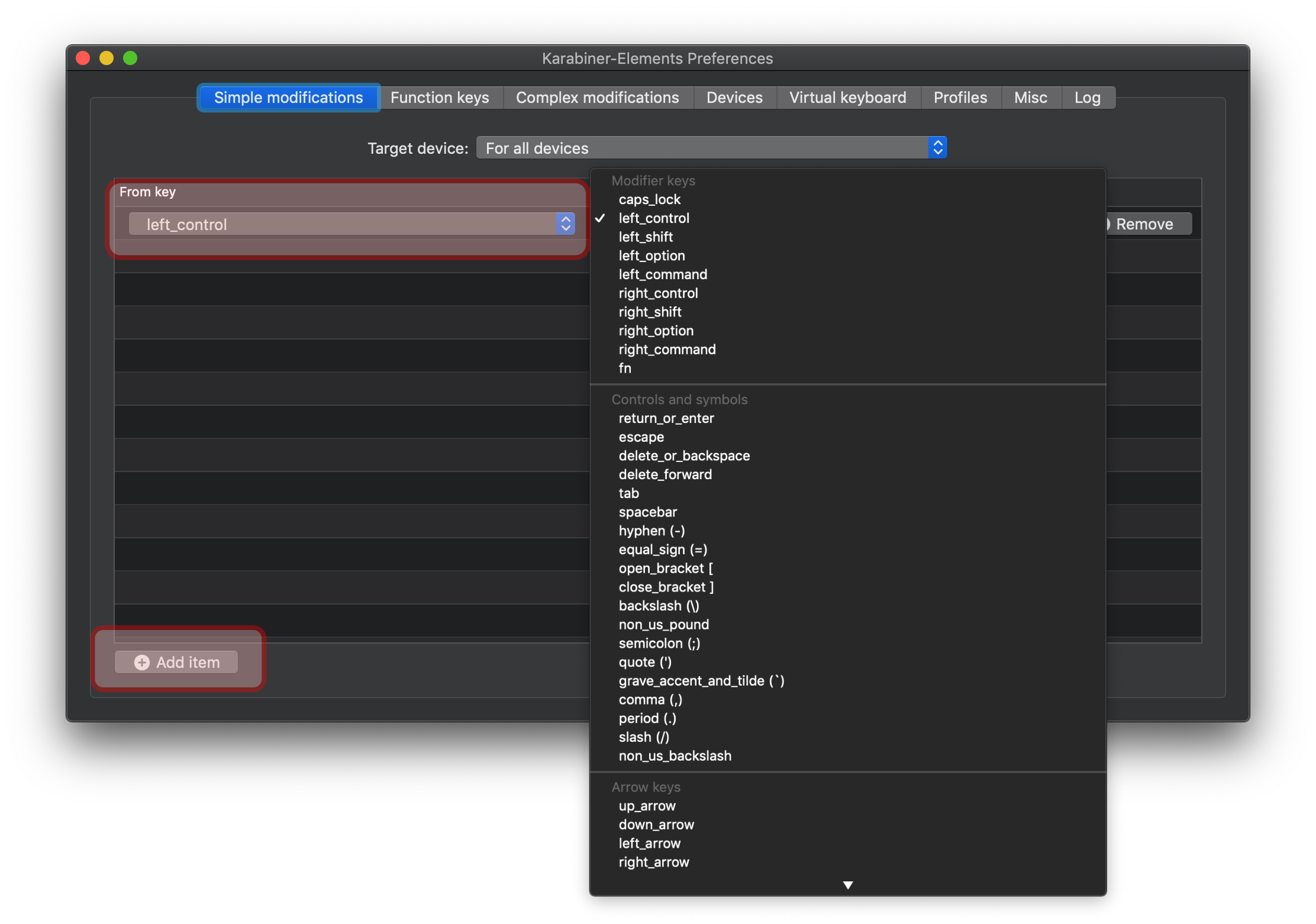Screen dimensions: 1316x924
Task: Select semicolon (;) in the menu
Action: [847, 644]
